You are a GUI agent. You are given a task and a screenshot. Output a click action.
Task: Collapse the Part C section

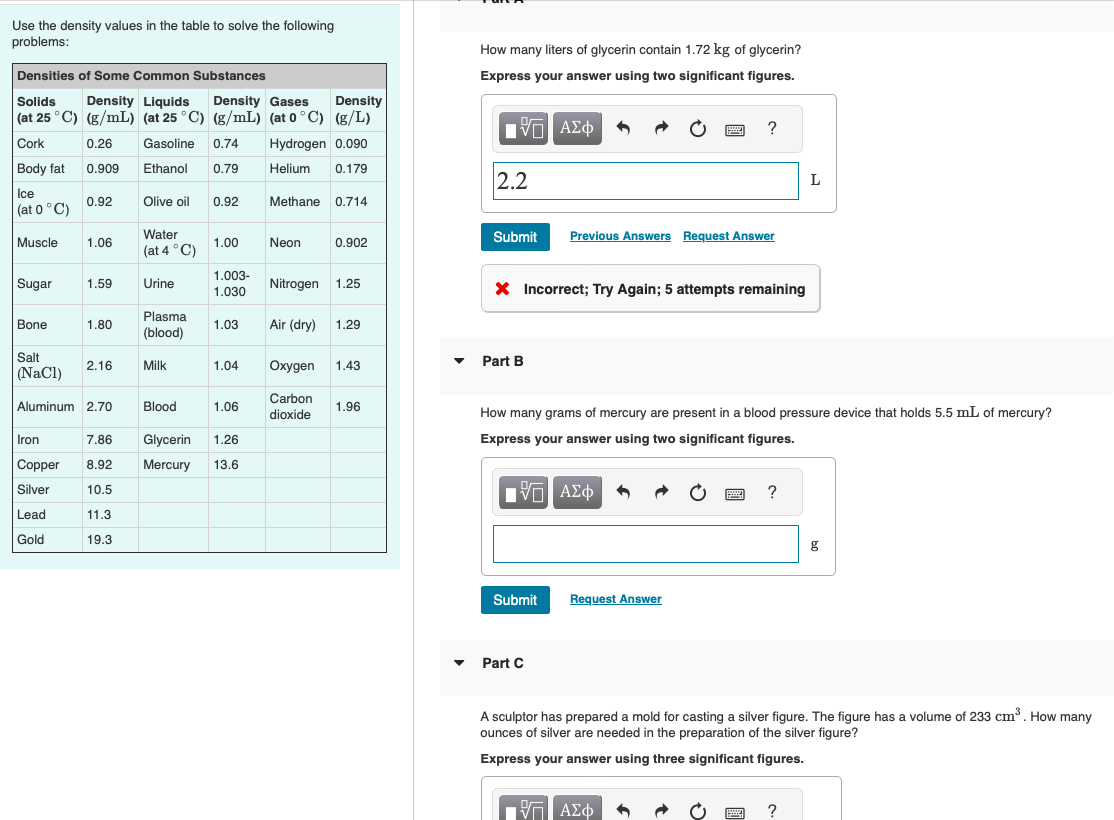(459, 663)
